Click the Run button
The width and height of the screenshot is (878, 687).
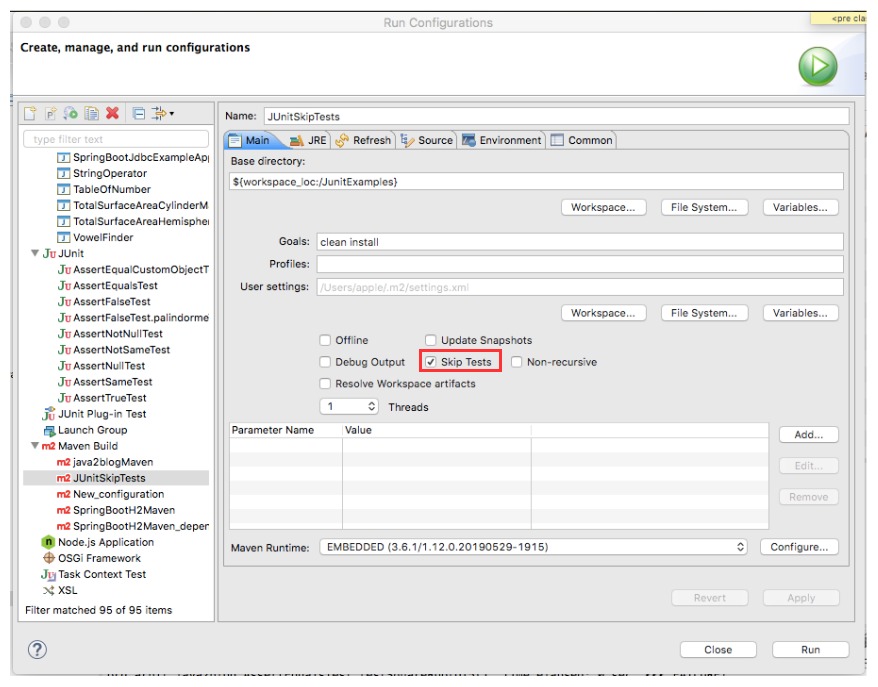coord(810,649)
